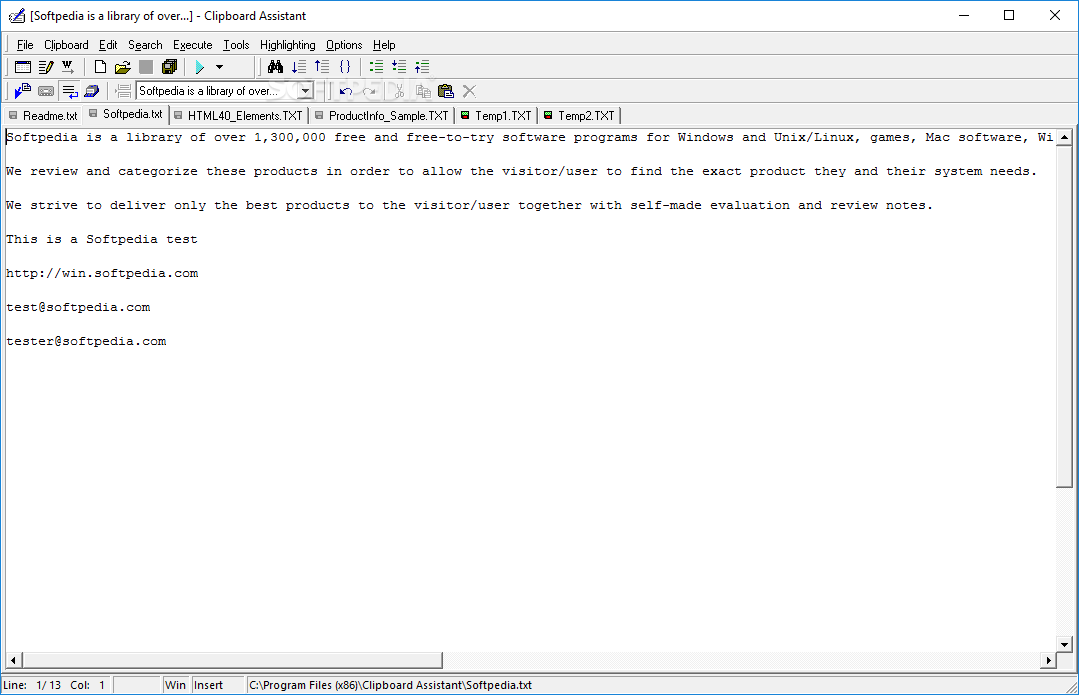Run the execute play arrow button
Image resolution: width=1079 pixels, height=695 pixels.
pos(200,67)
